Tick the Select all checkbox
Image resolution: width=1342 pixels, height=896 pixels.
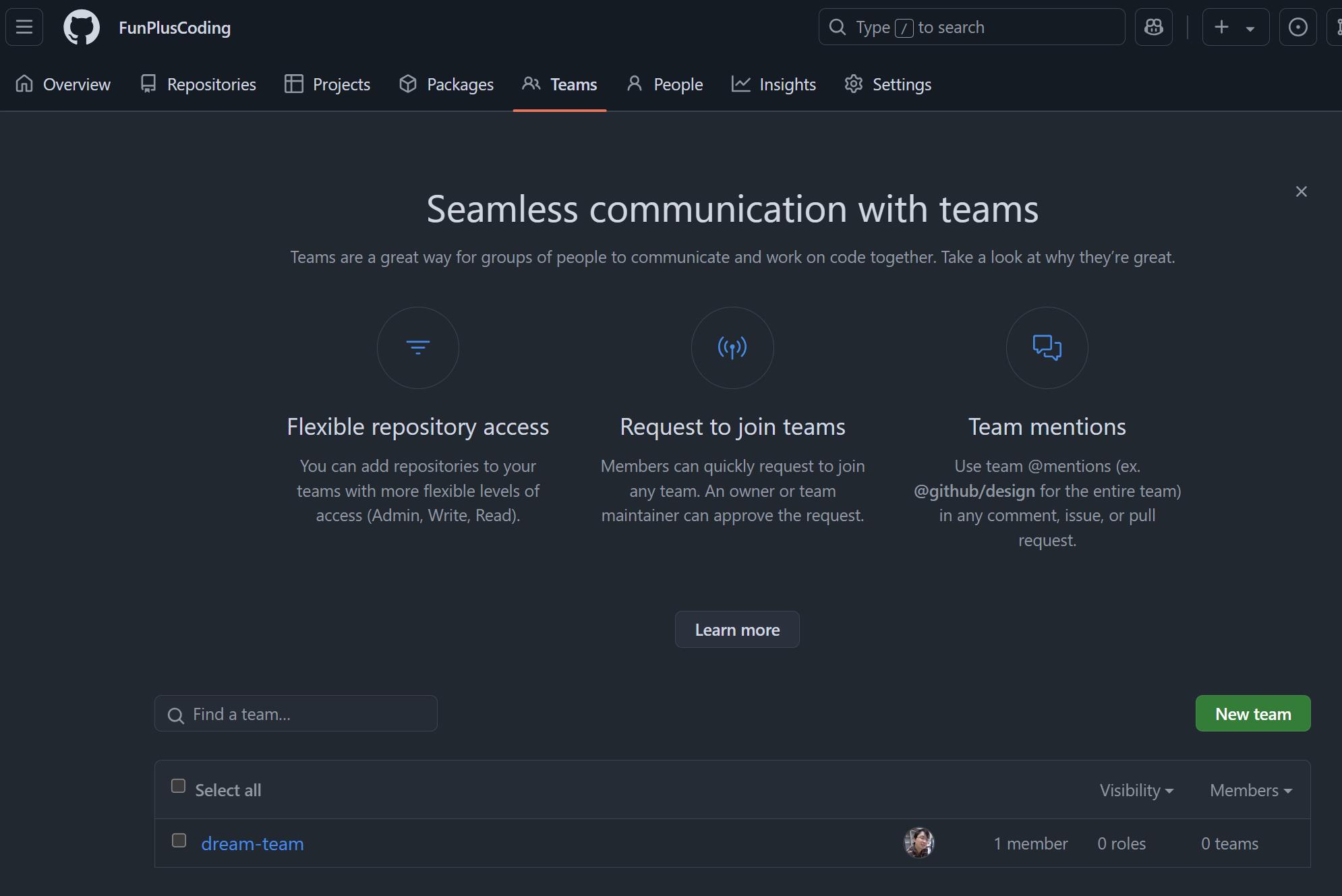tap(178, 786)
